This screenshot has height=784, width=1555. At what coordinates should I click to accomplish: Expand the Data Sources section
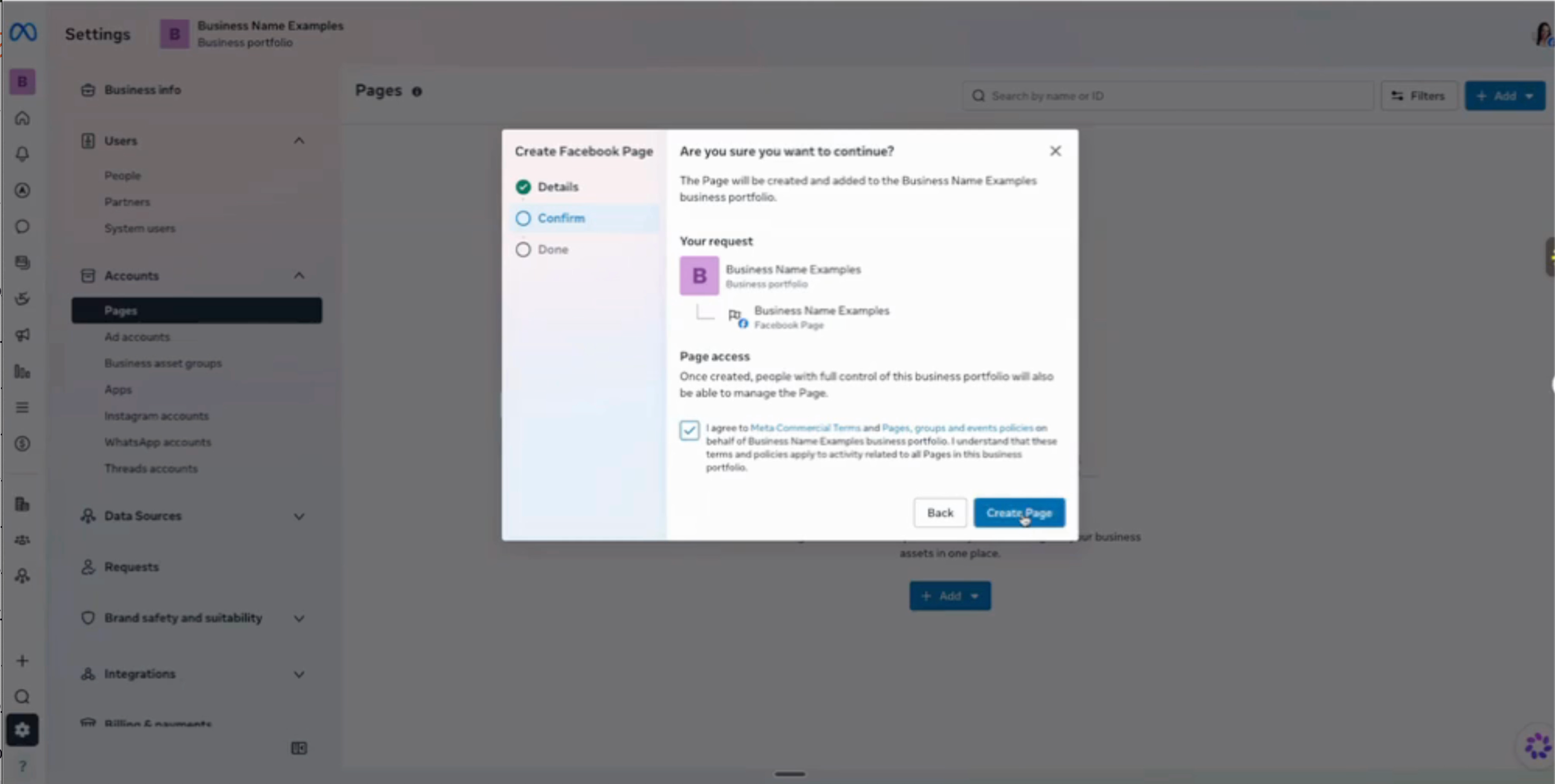pyautogui.click(x=299, y=516)
